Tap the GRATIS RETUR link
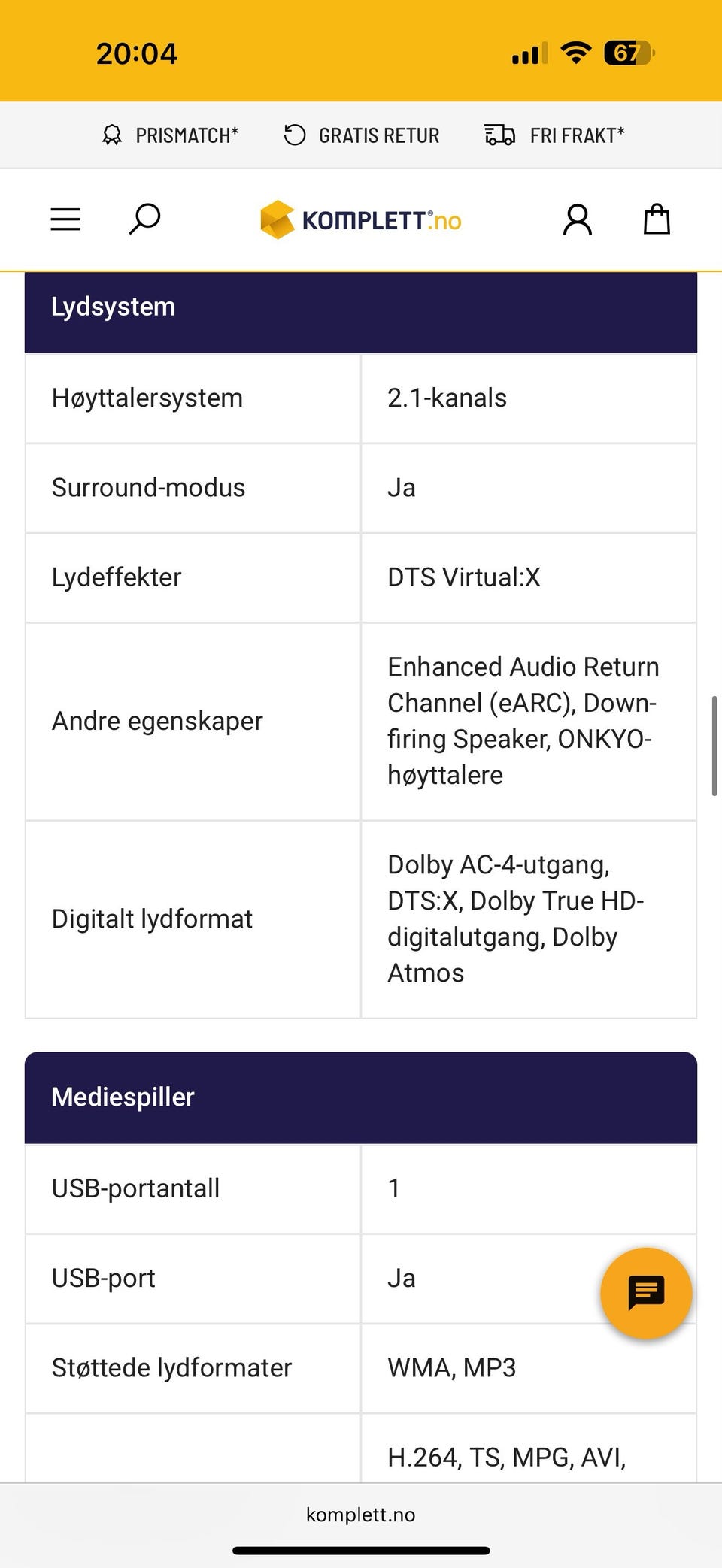The height and width of the screenshot is (1568, 722). pos(379,135)
